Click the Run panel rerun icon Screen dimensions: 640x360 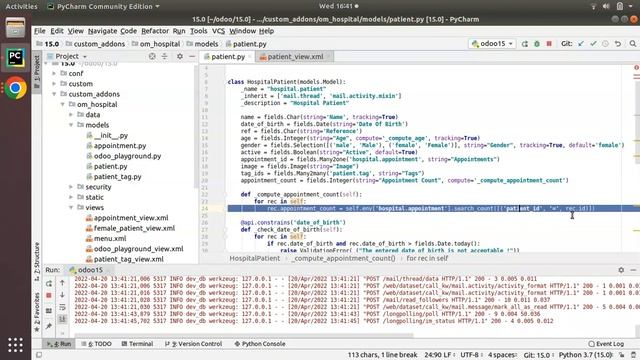tap(49, 283)
